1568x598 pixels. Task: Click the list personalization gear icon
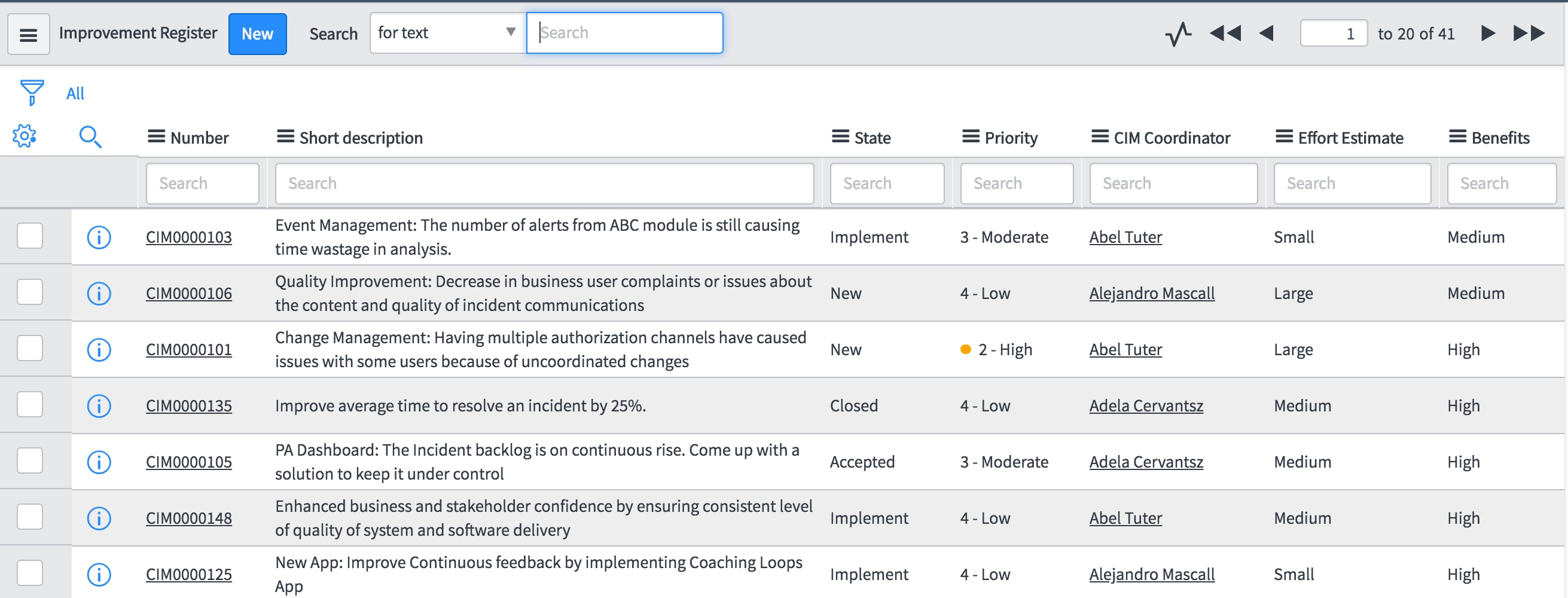coord(26,137)
